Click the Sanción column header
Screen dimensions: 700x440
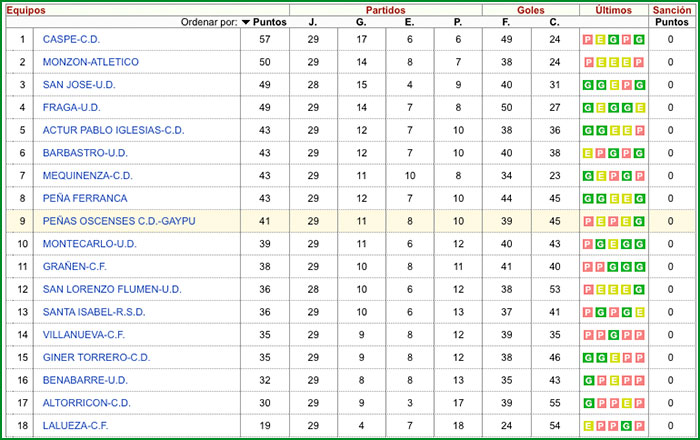pyautogui.click(x=671, y=9)
